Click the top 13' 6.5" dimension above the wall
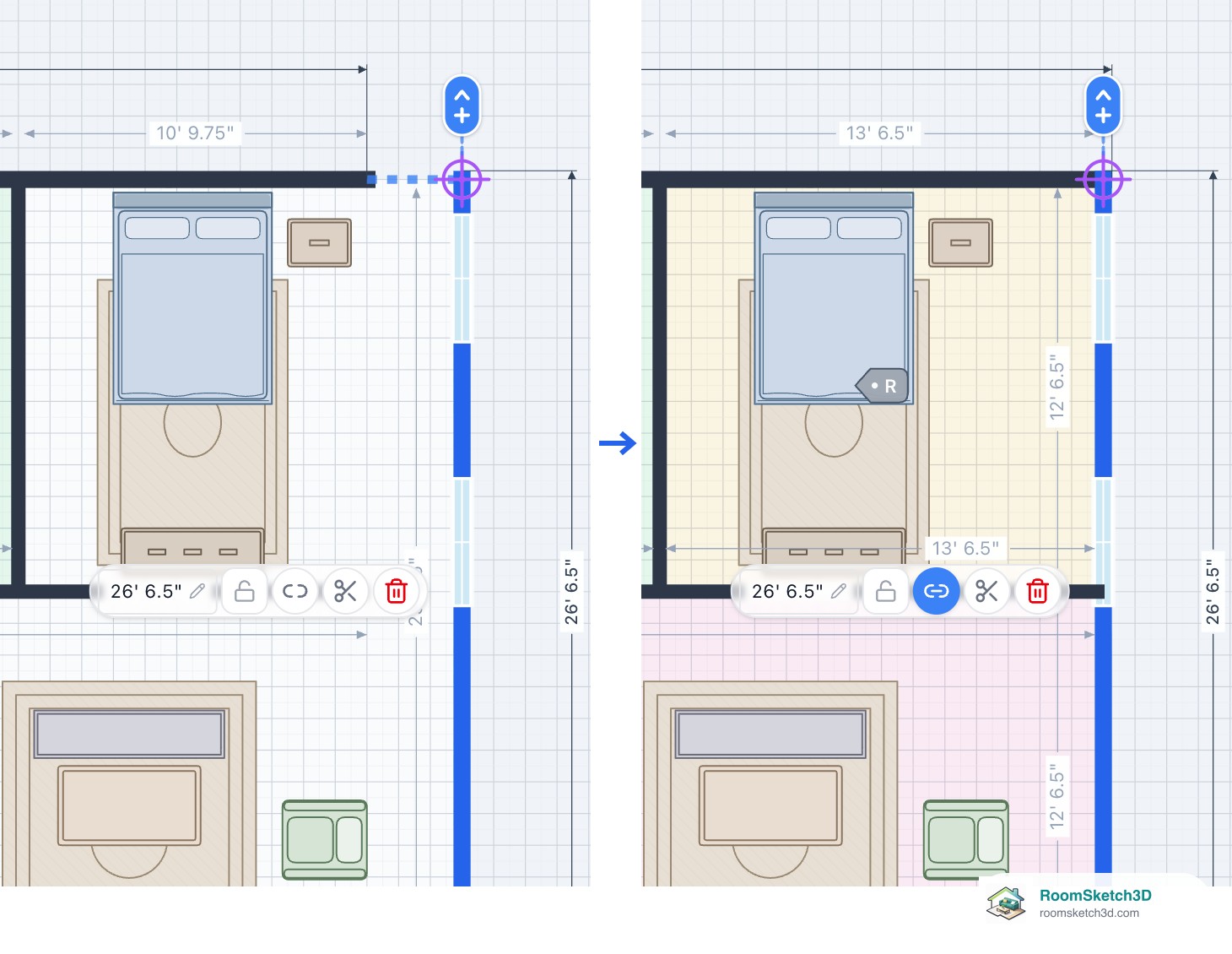This screenshot has height=954, width=1232. (879, 133)
